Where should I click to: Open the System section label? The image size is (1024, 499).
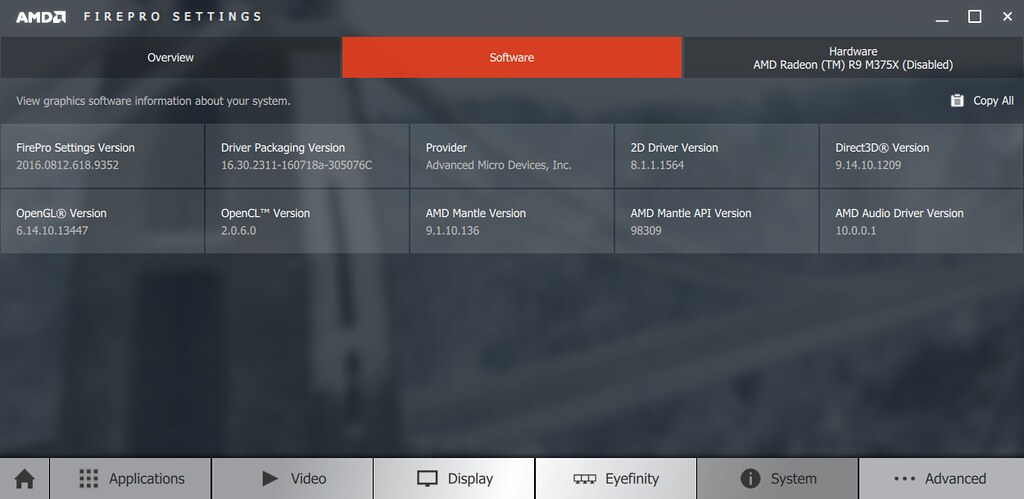pos(793,479)
